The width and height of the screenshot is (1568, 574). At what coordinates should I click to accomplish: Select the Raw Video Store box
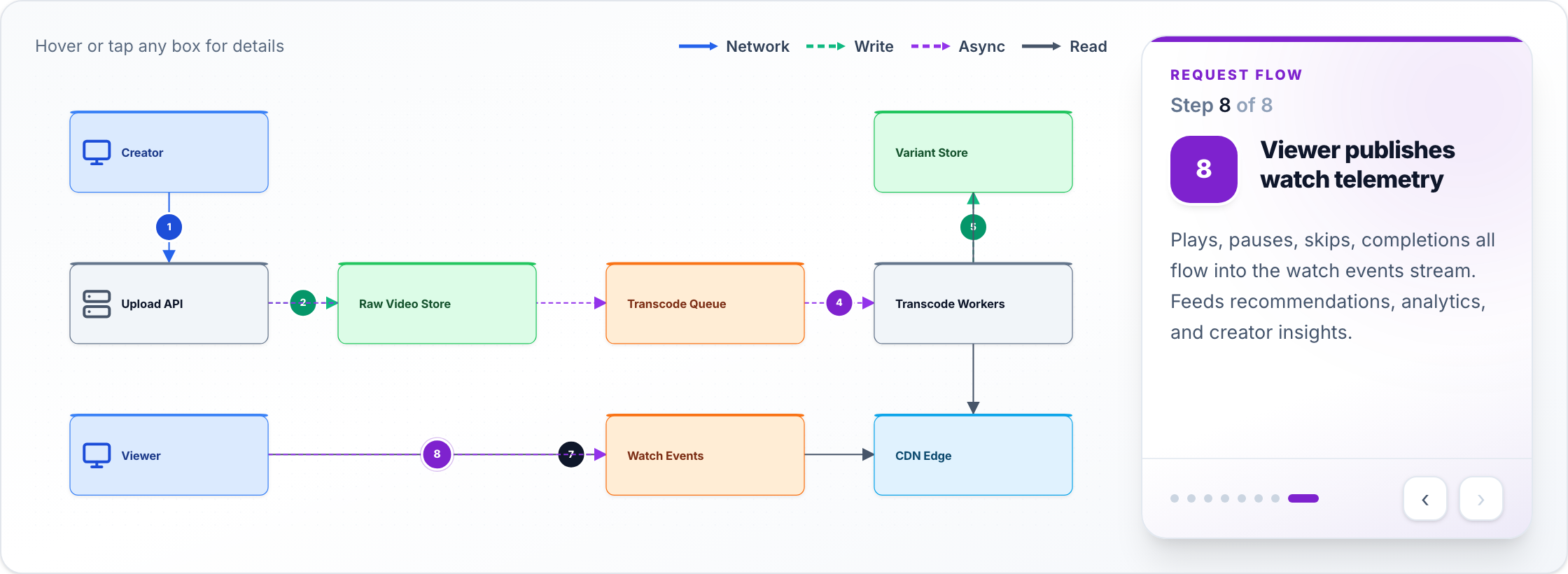(x=437, y=303)
